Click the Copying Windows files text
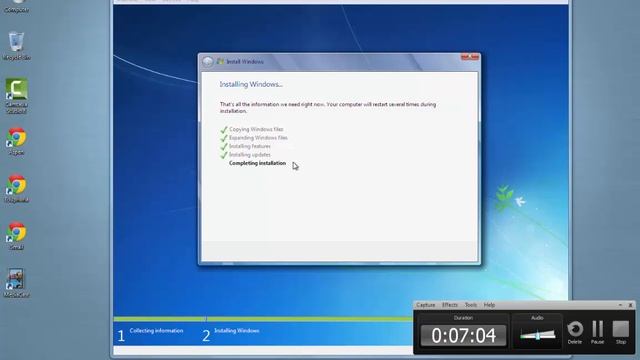Screen dimensions: 640x360 pyautogui.click(x=256, y=129)
